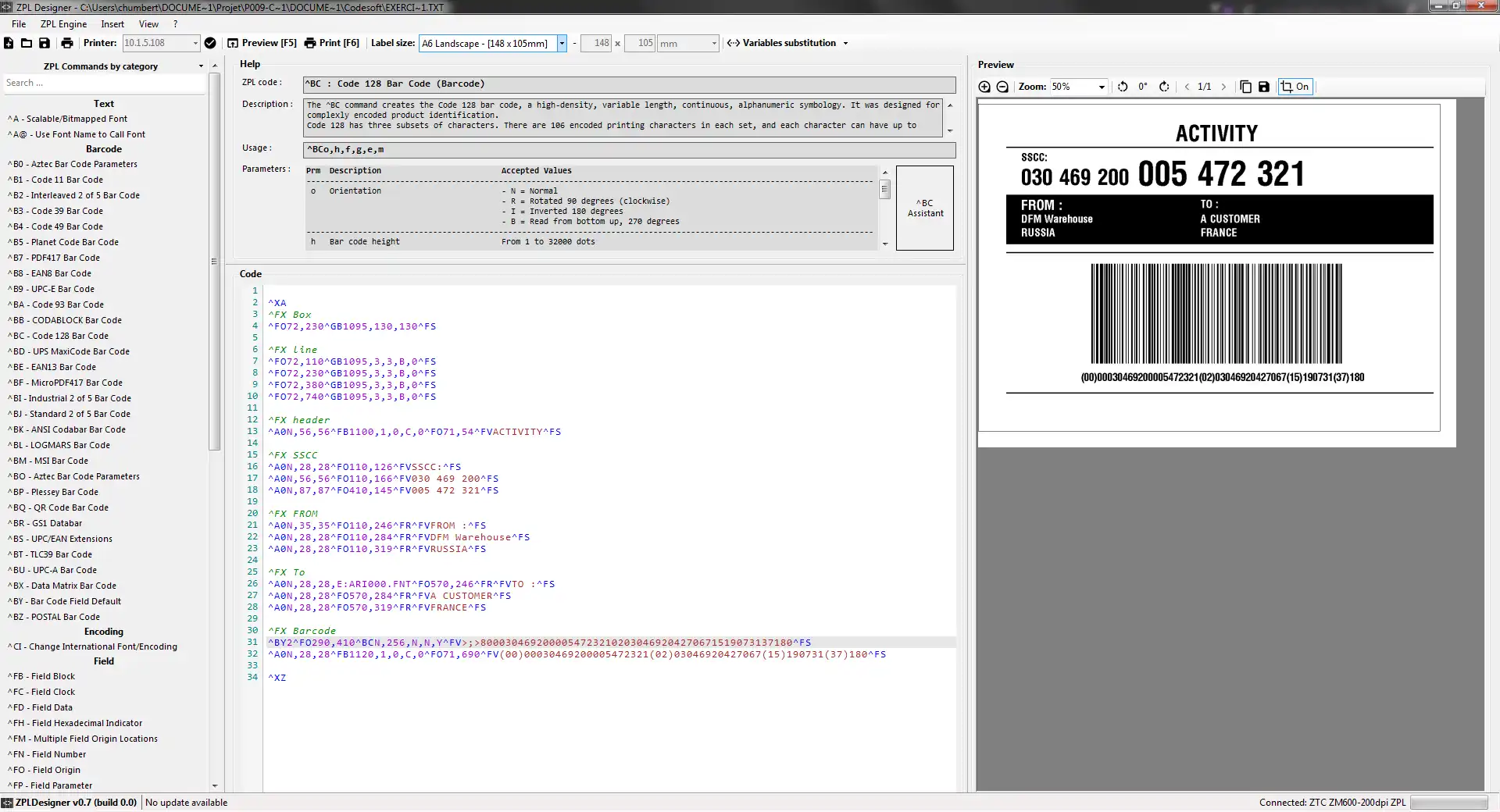The image size is (1500, 812).
Task: Save the file with the main toolbar floppy-disk icon
Action: (x=45, y=43)
